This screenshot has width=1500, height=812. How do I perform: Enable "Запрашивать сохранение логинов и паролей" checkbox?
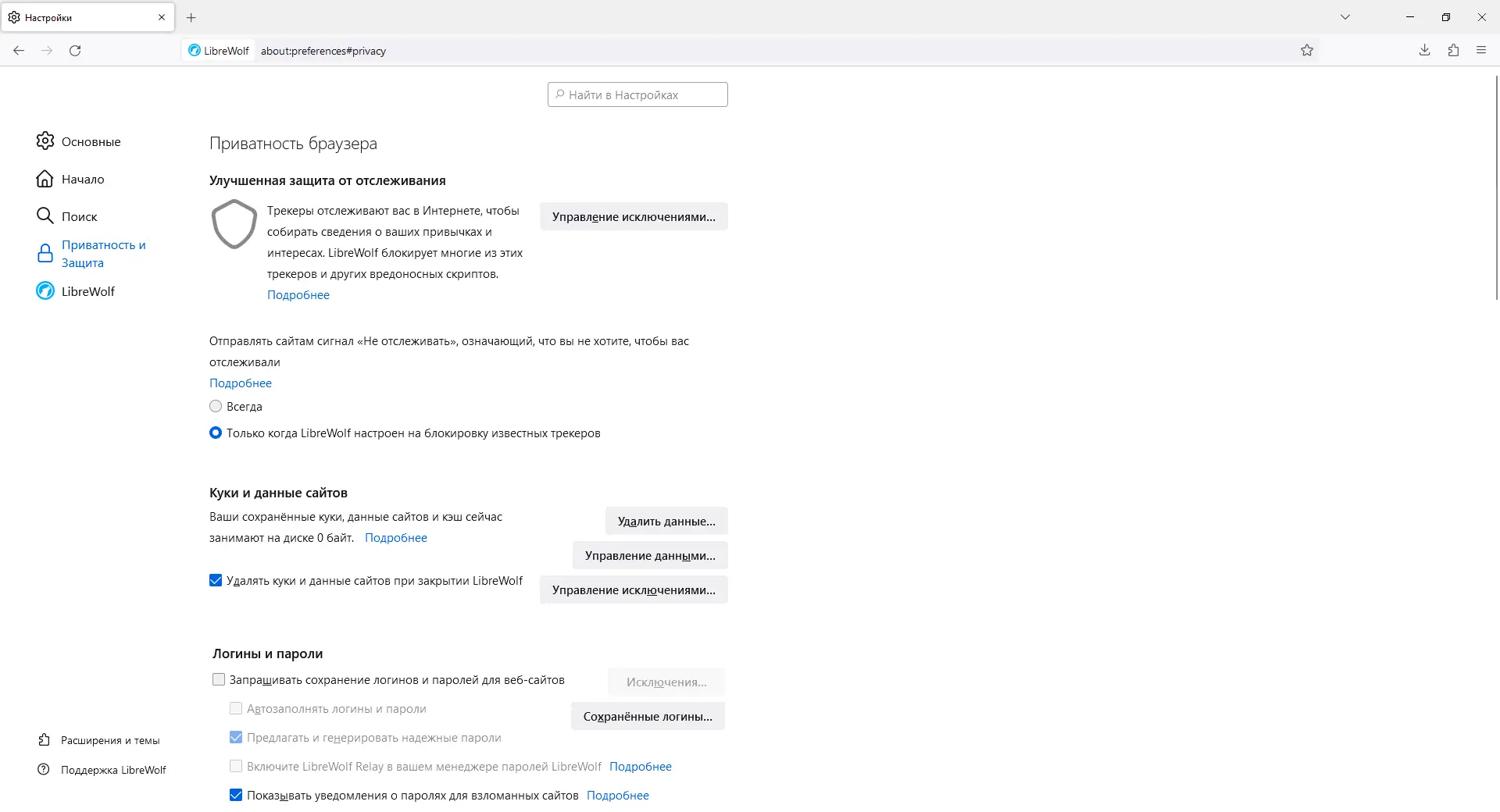coord(219,680)
